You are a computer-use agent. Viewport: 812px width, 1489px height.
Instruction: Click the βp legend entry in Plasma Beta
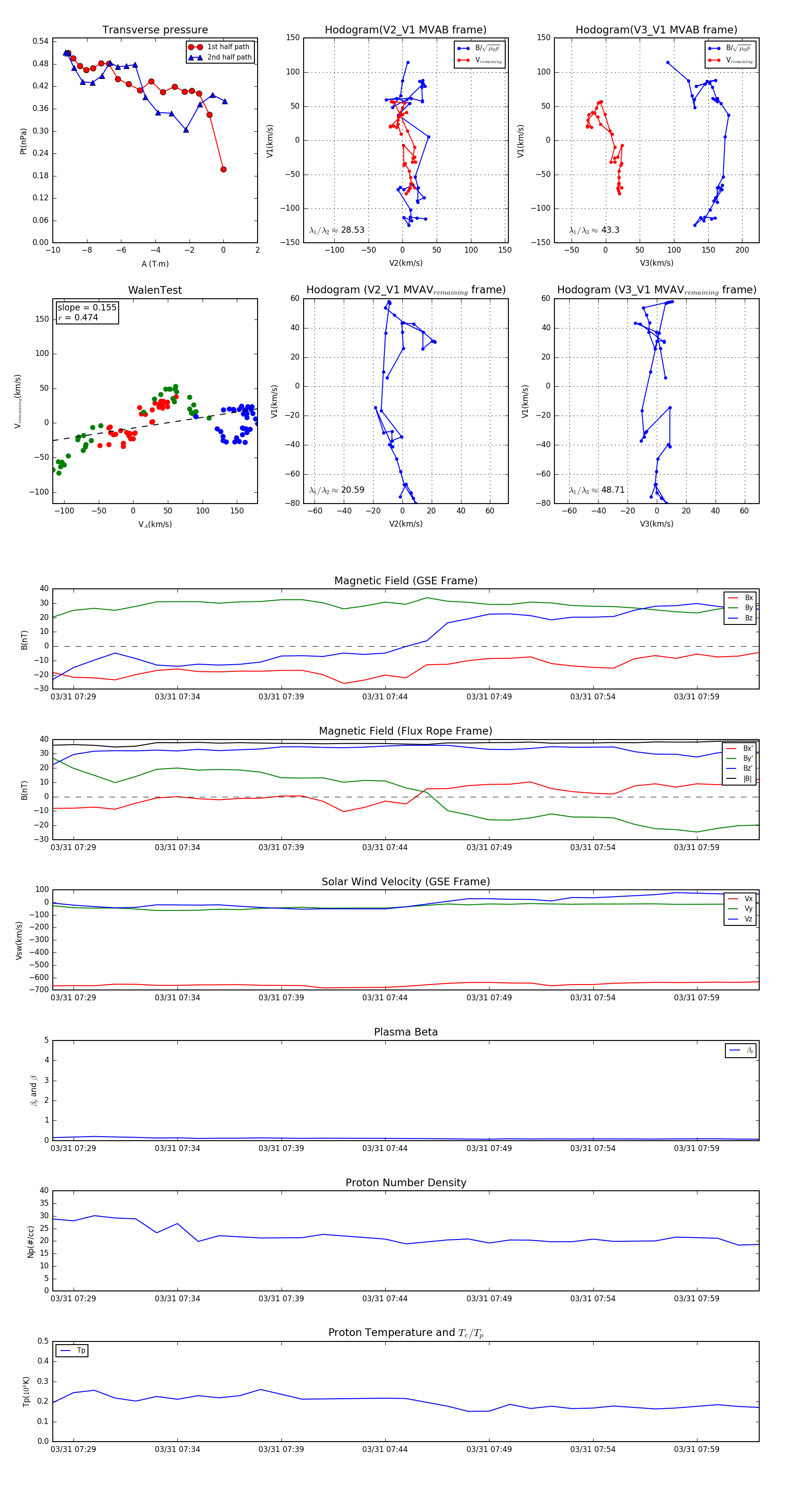tap(741, 1050)
